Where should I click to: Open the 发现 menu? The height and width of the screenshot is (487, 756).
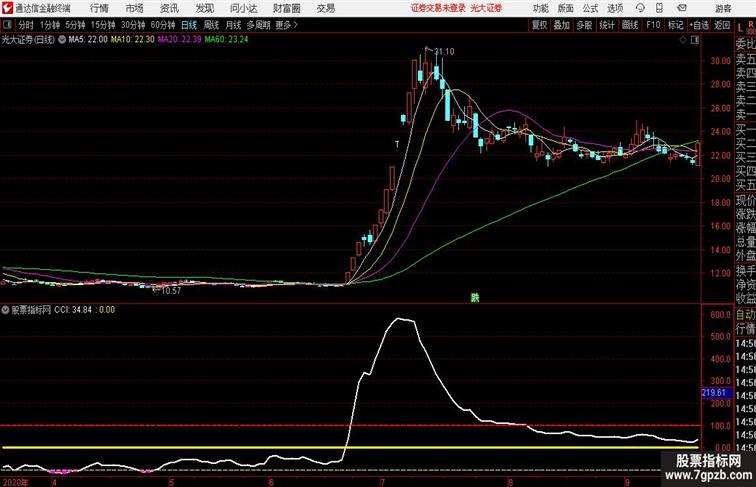pos(204,8)
